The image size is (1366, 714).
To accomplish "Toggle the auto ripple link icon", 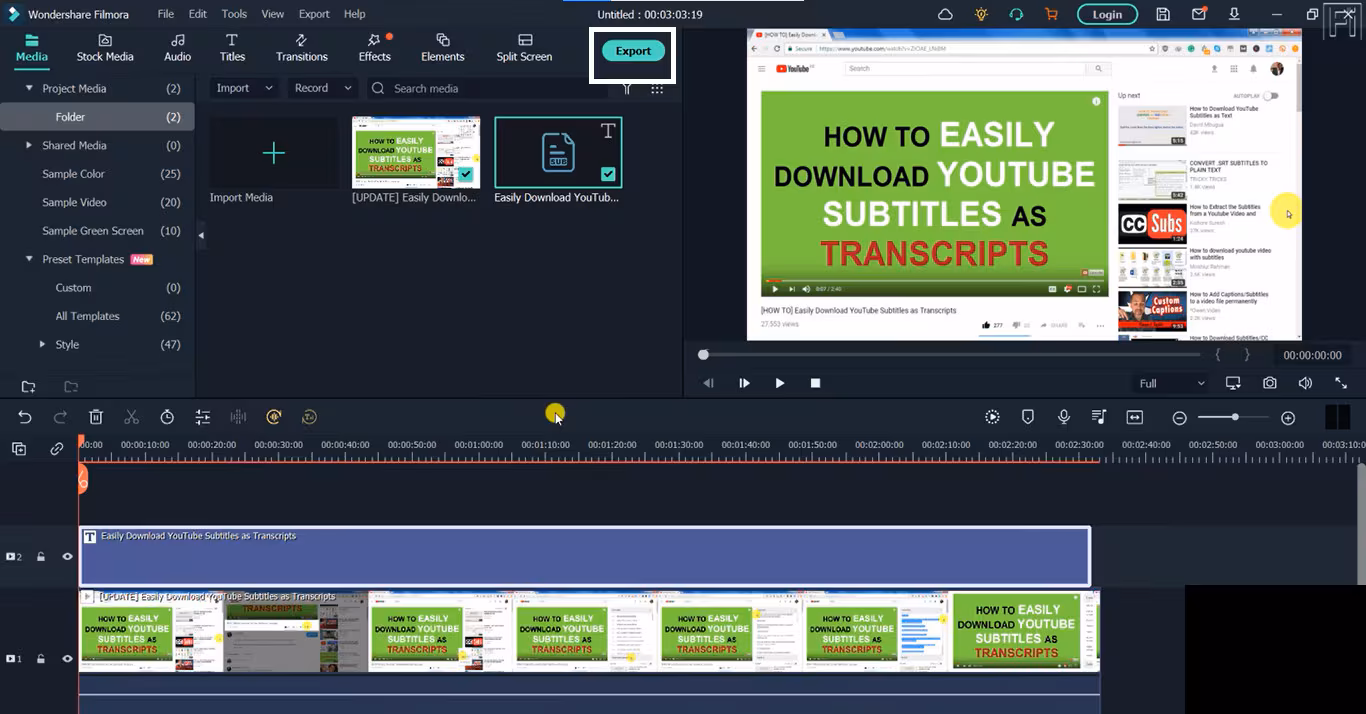I will point(57,449).
